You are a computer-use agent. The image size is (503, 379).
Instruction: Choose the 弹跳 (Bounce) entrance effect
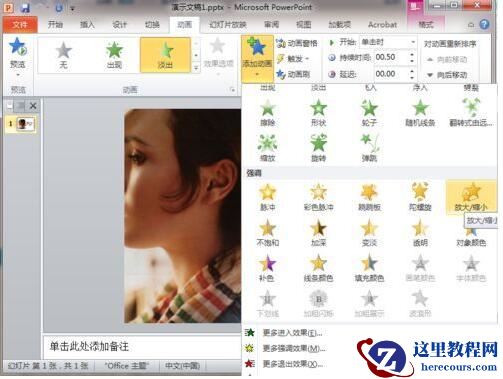369,148
